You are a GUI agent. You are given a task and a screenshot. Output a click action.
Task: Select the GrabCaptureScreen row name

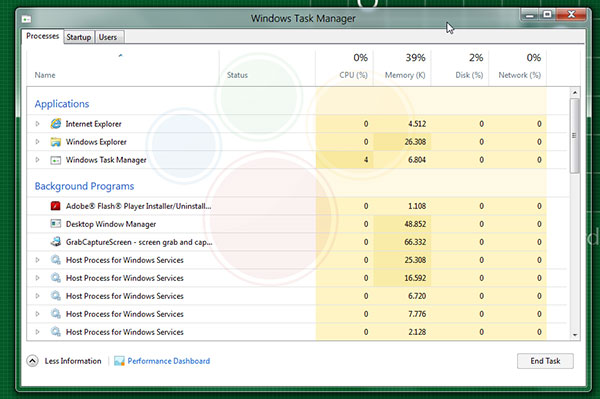[139, 242]
